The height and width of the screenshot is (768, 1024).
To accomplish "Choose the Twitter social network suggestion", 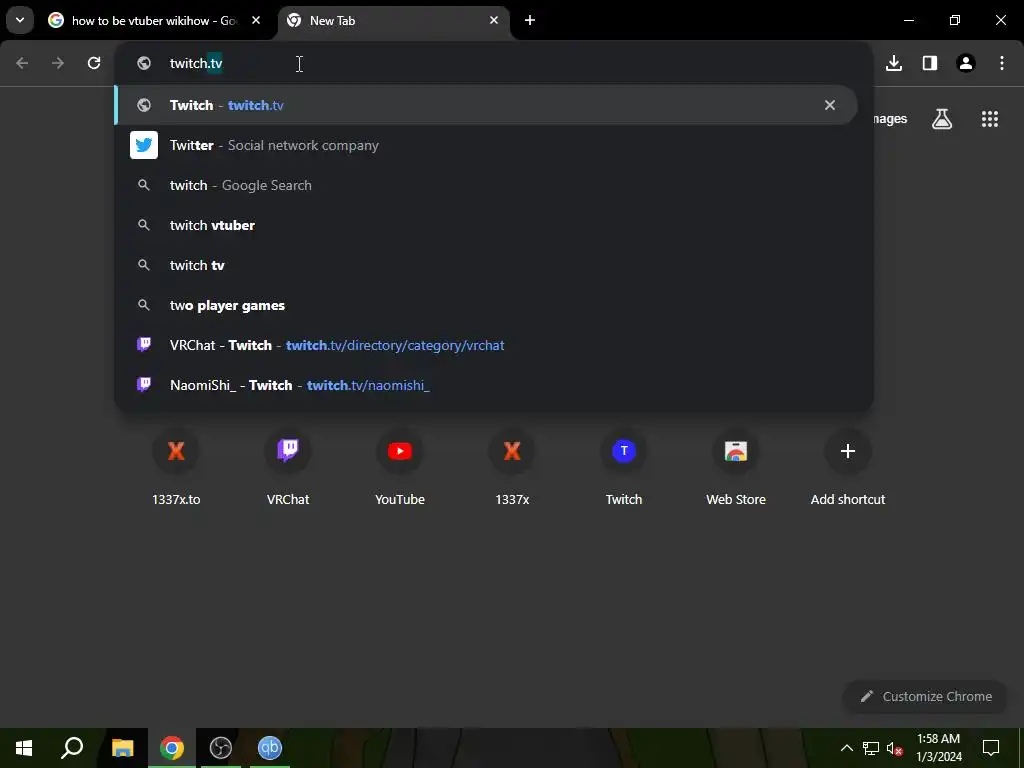I will [x=486, y=145].
